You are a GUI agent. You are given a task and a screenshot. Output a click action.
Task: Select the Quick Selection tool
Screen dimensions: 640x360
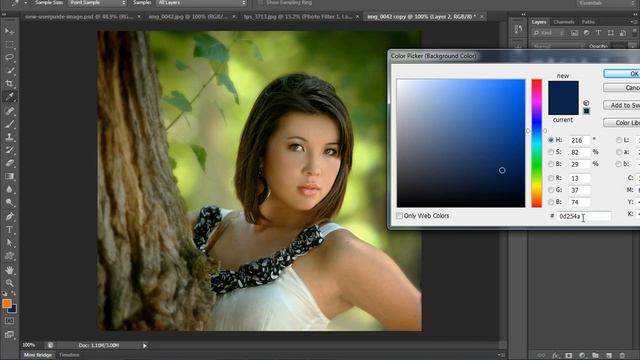tap(9, 70)
